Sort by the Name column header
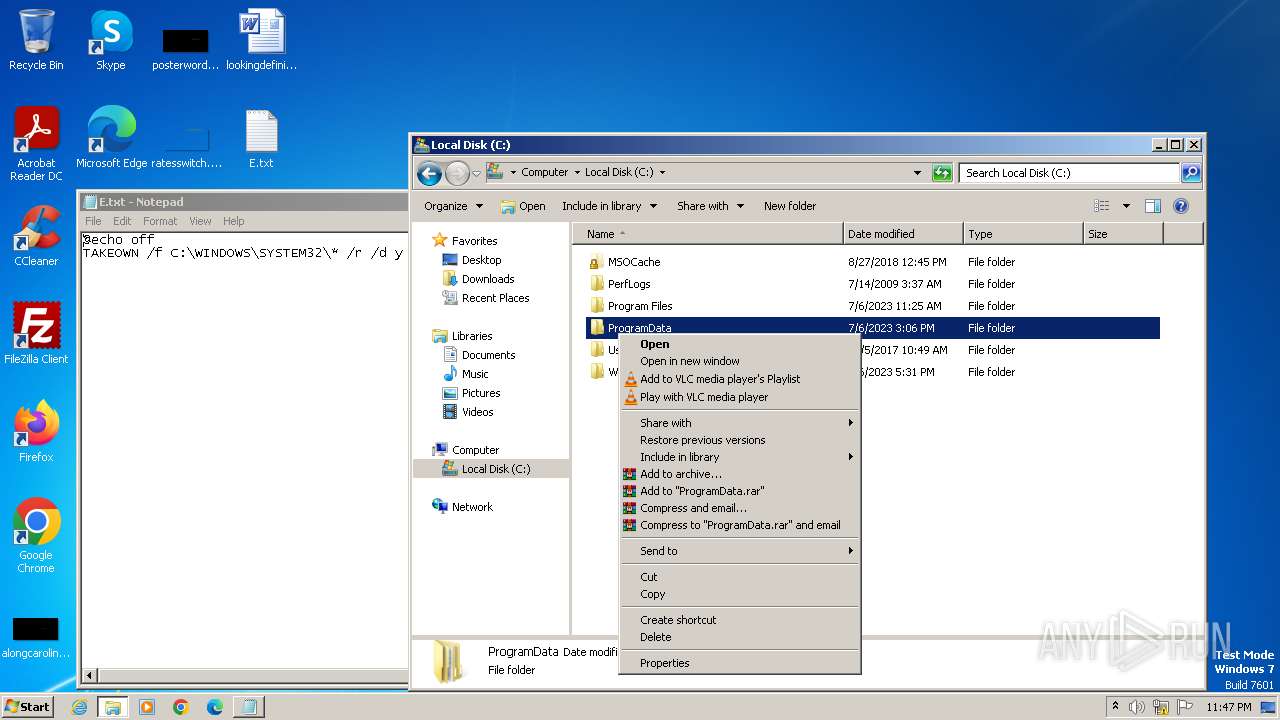 coord(708,234)
